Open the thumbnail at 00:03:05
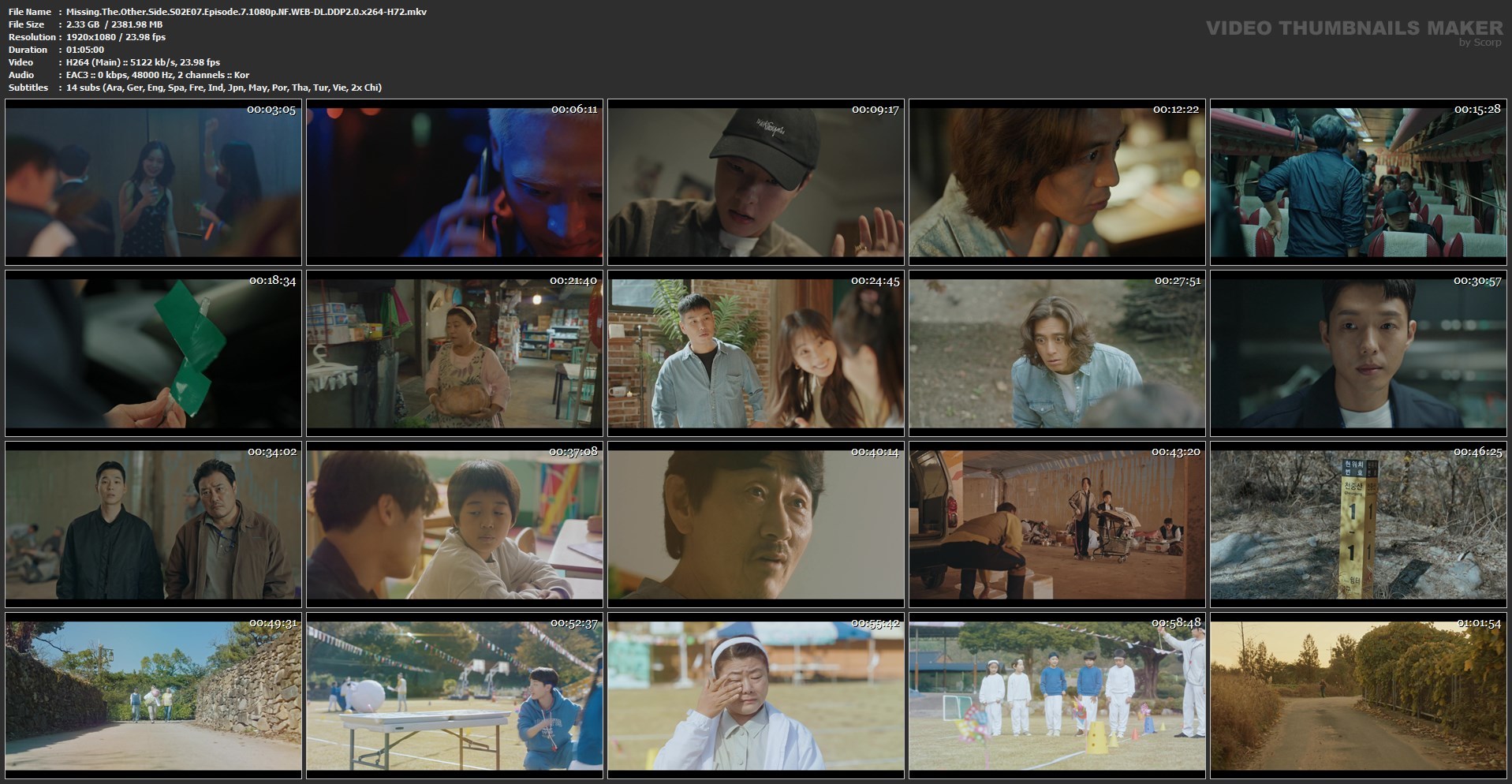Image resolution: width=1512 pixels, height=784 pixels. [153, 182]
